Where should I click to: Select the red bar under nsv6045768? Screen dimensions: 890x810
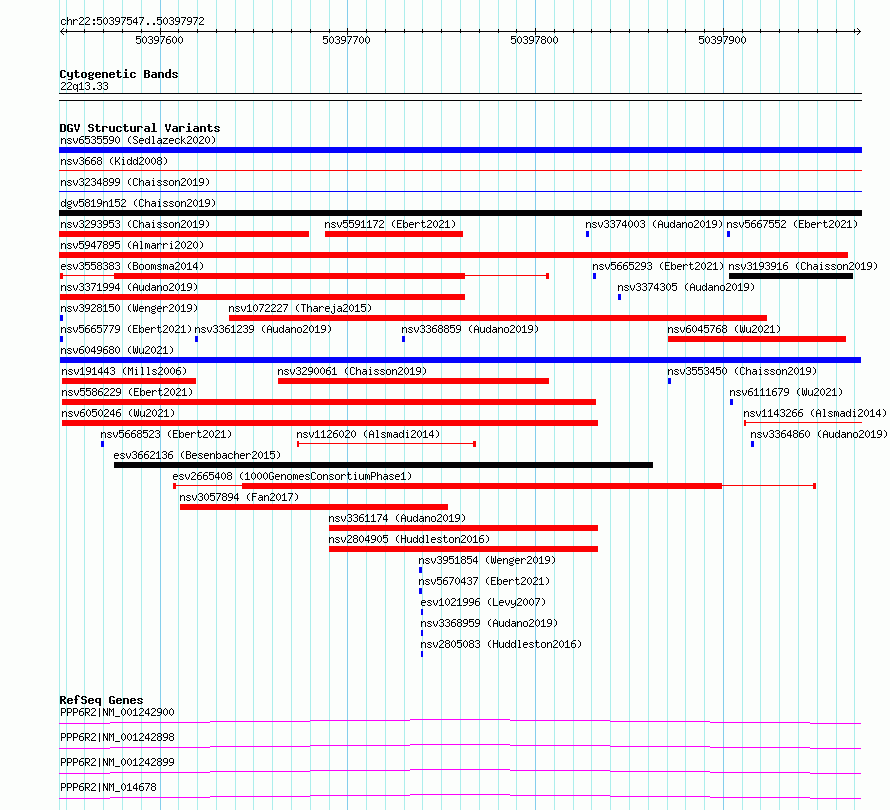point(757,339)
